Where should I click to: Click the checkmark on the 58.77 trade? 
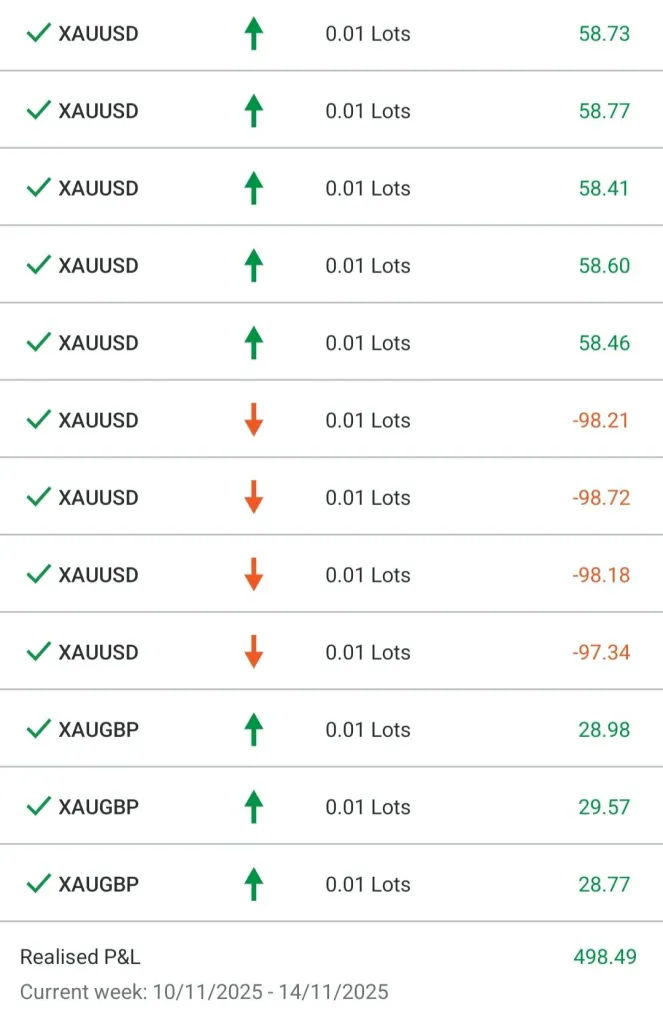click(x=38, y=111)
